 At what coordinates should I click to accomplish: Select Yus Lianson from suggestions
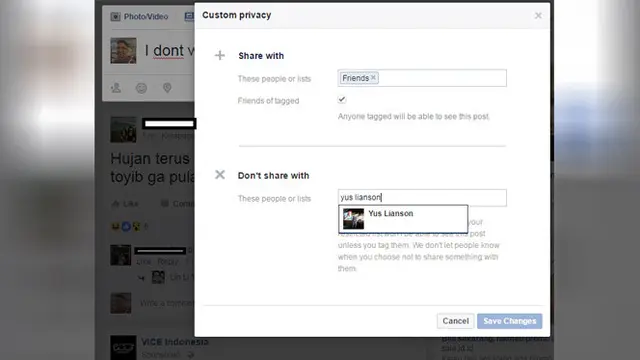point(403,219)
